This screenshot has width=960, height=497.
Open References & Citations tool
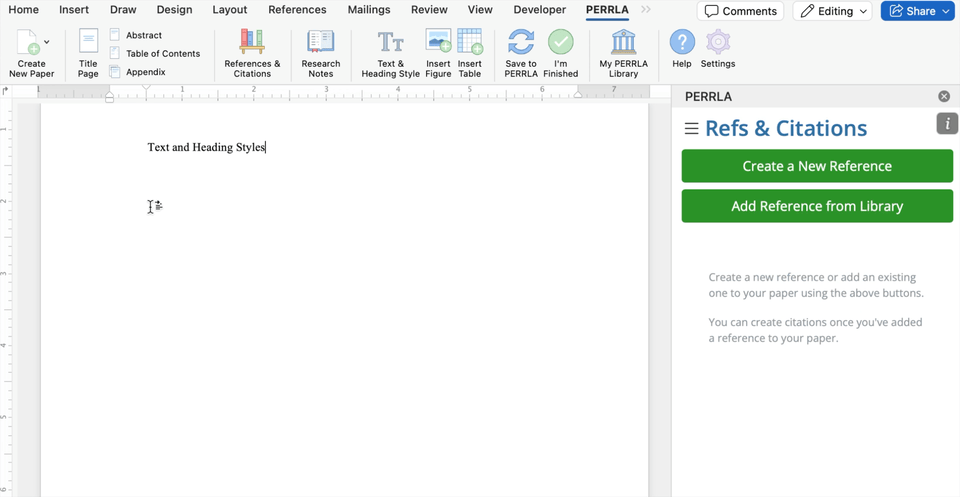(x=252, y=53)
